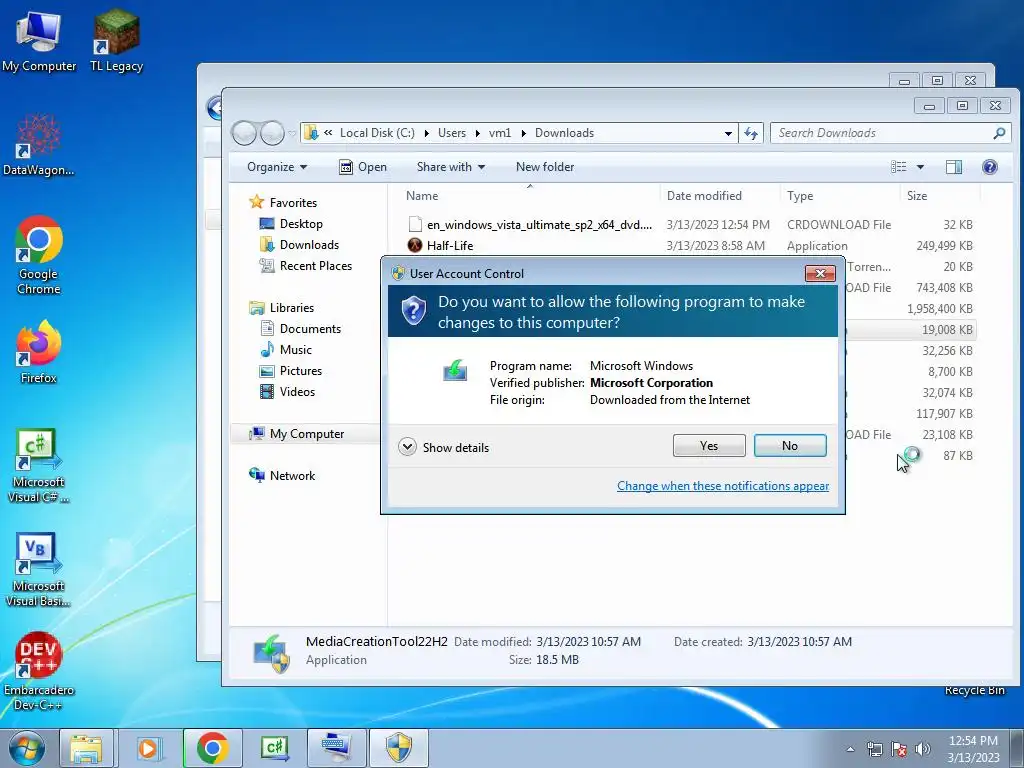Open My Computer desktop icon

pyautogui.click(x=39, y=41)
